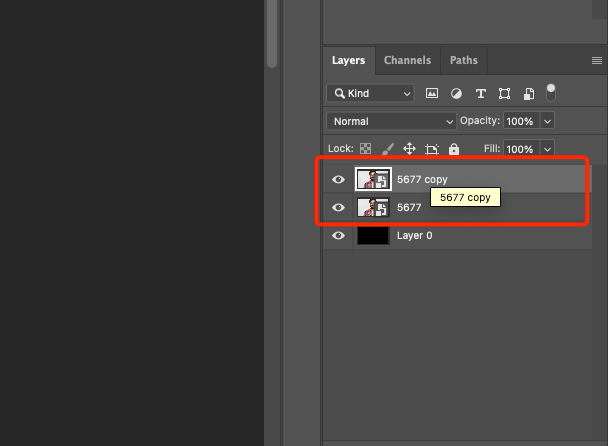Open the Kind filter dropdown
Screen dimensions: 608x446
pos(371,93)
